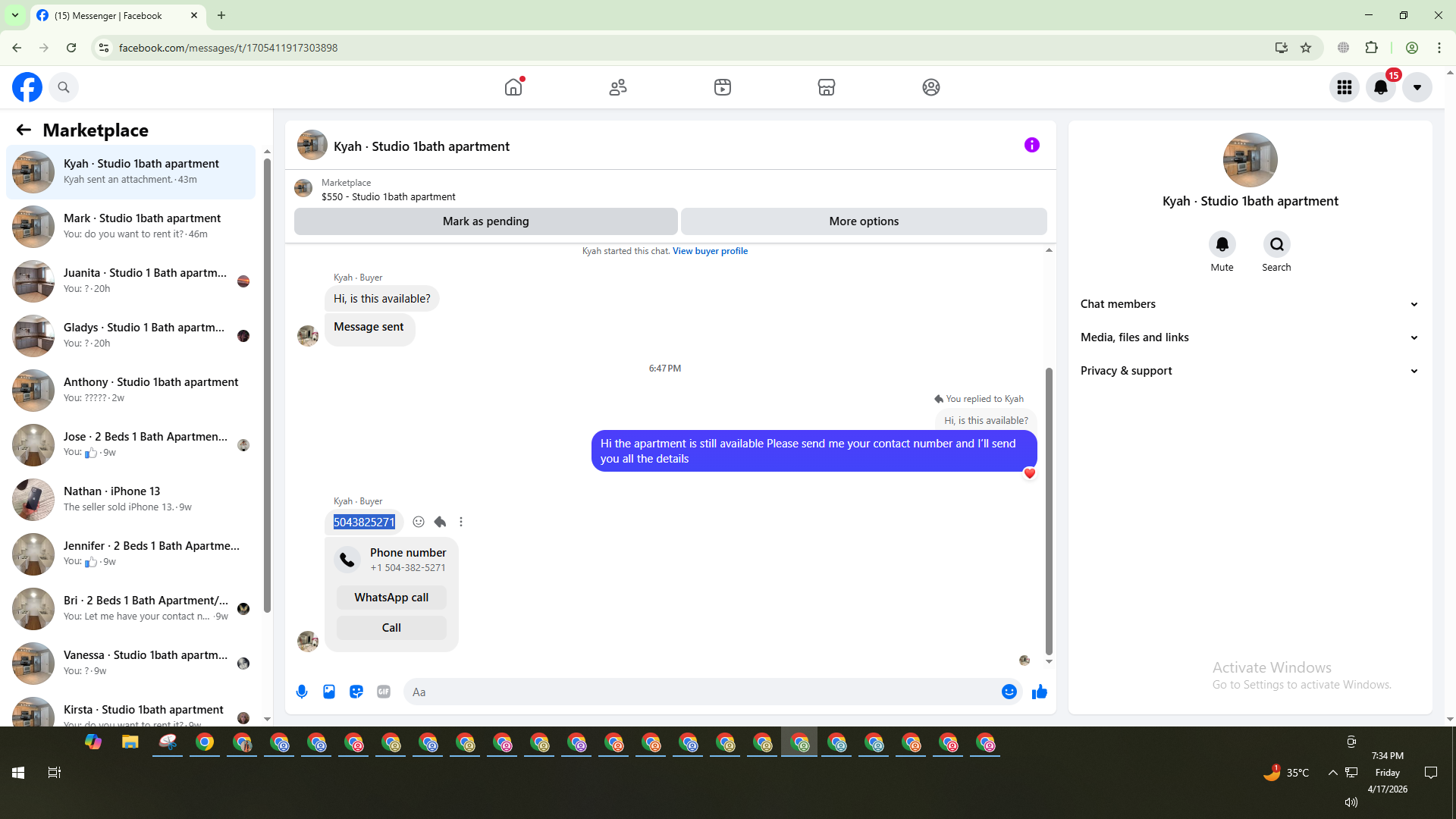Open conversation information purple icon

coord(1031,145)
